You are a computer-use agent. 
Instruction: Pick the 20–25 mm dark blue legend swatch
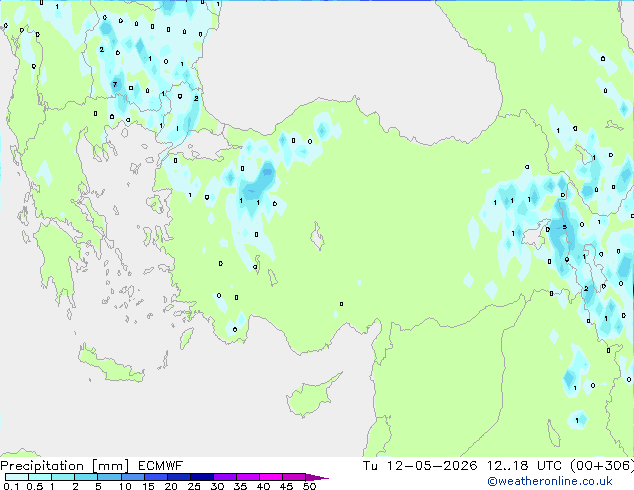click(178, 477)
